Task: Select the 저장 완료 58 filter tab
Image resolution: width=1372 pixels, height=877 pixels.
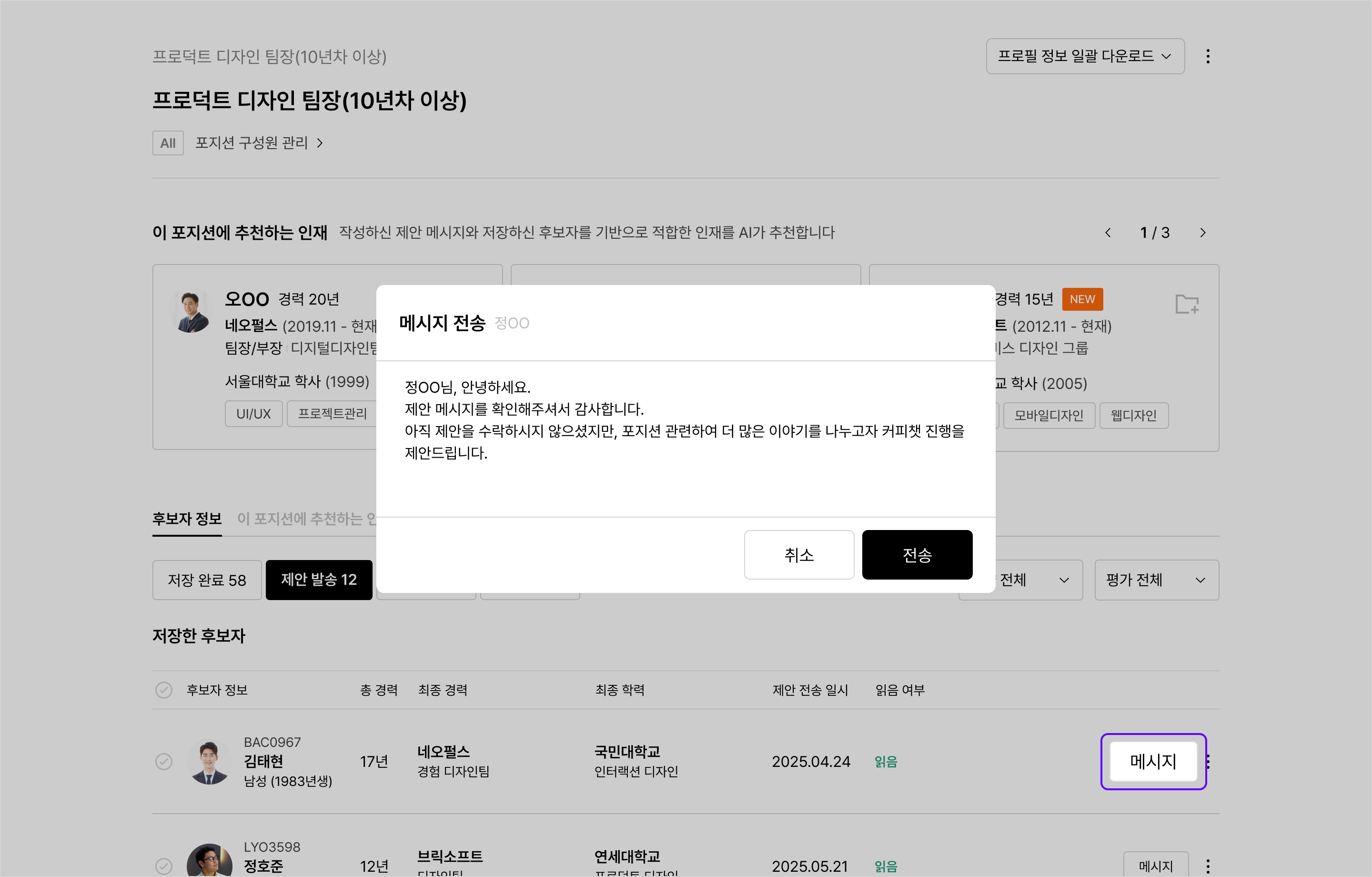Action: pyautogui.click(x=207, y=580)
